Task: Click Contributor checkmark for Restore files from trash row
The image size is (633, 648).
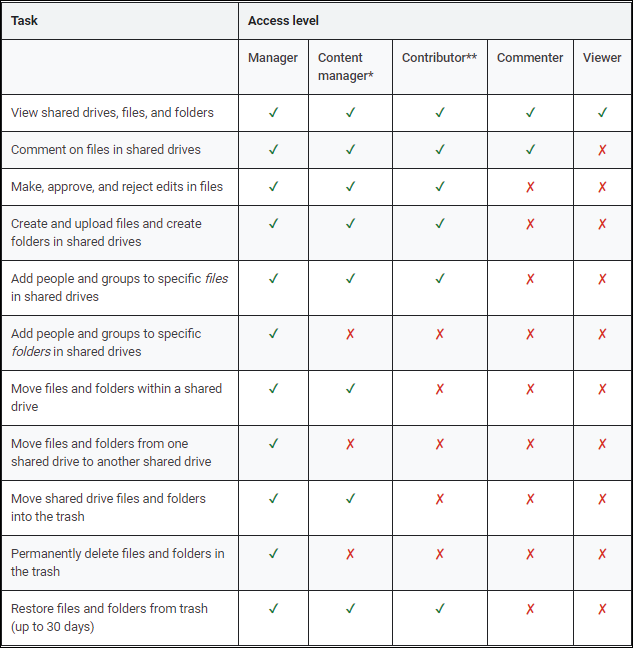Action: tap(439, 609)
